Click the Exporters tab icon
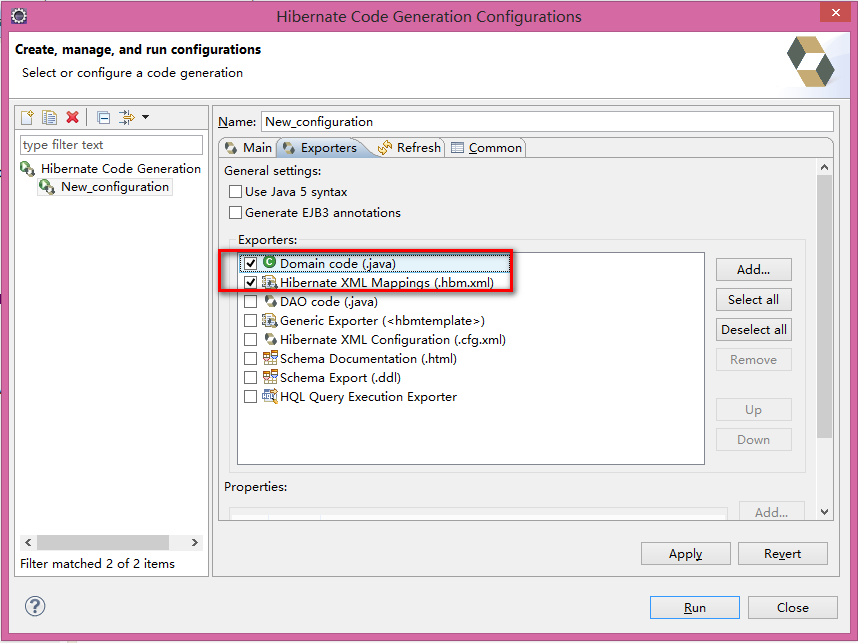Screen dimensions: 858x643 [x=289, y=148]
